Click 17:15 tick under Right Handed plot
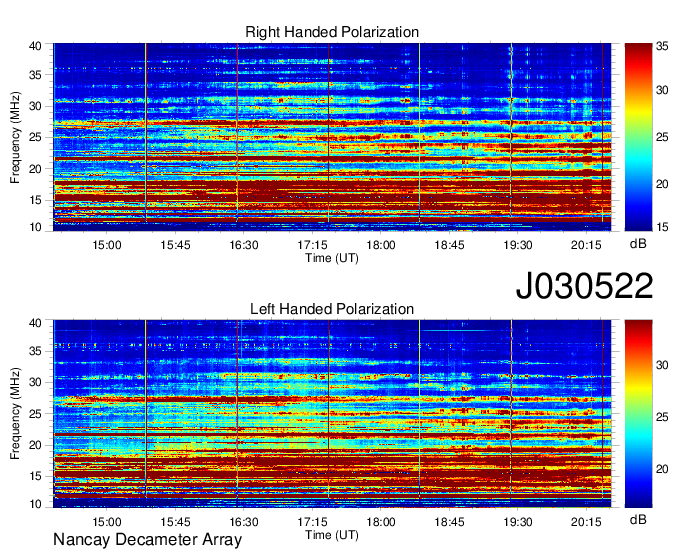 point(312,245)
